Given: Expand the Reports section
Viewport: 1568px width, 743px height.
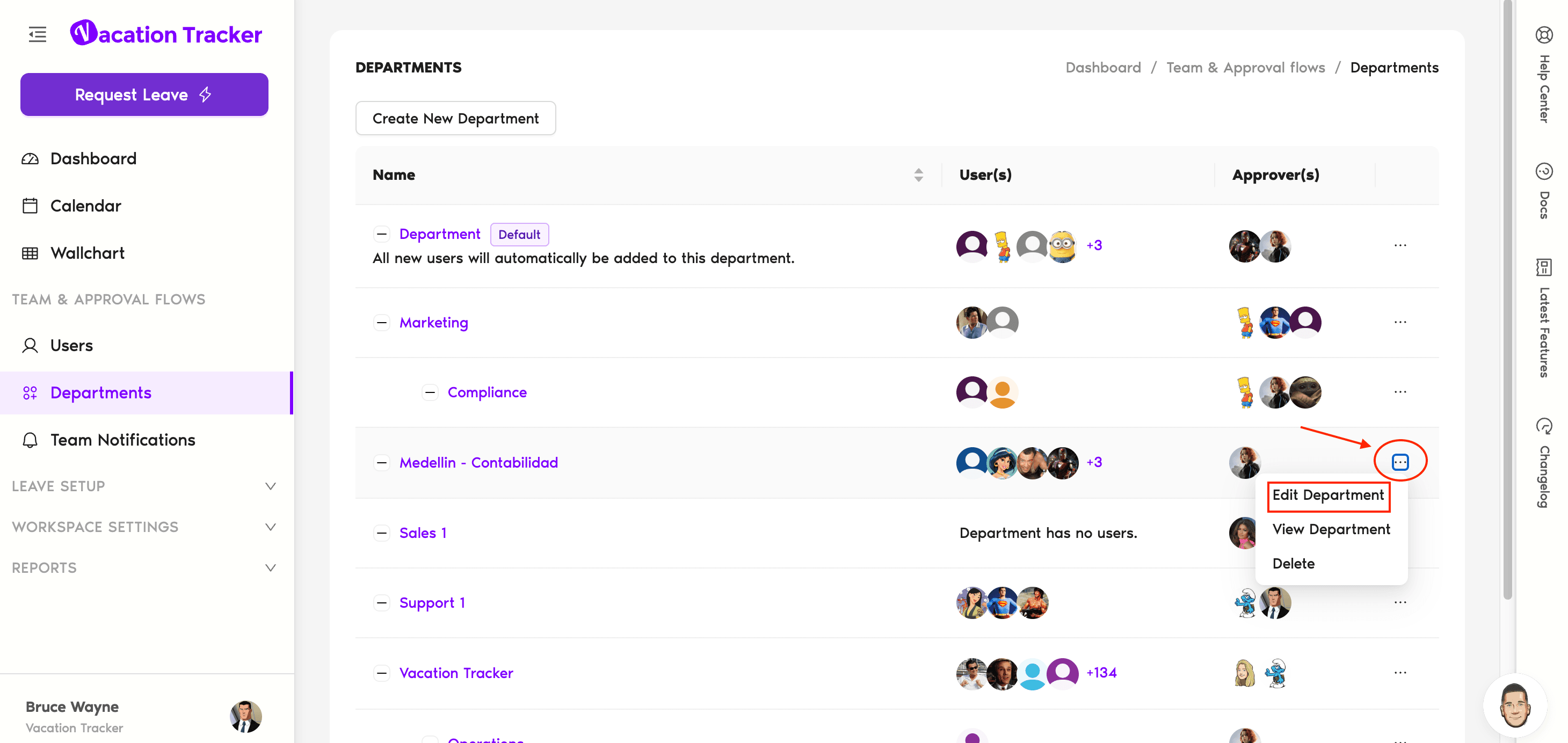Looking at the screenshot, I should point(271,568).
